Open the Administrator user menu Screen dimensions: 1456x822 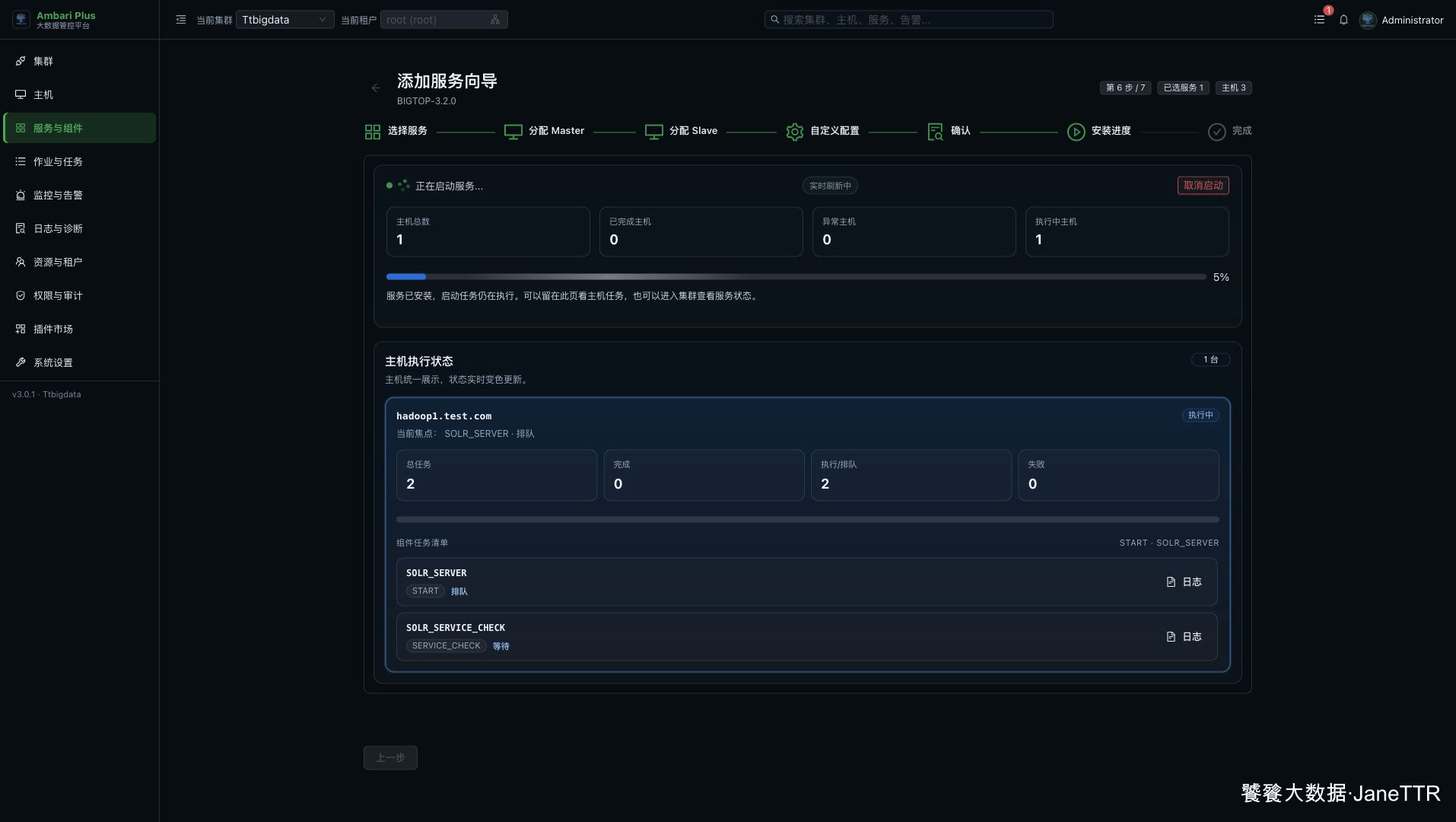(1401, 20)
